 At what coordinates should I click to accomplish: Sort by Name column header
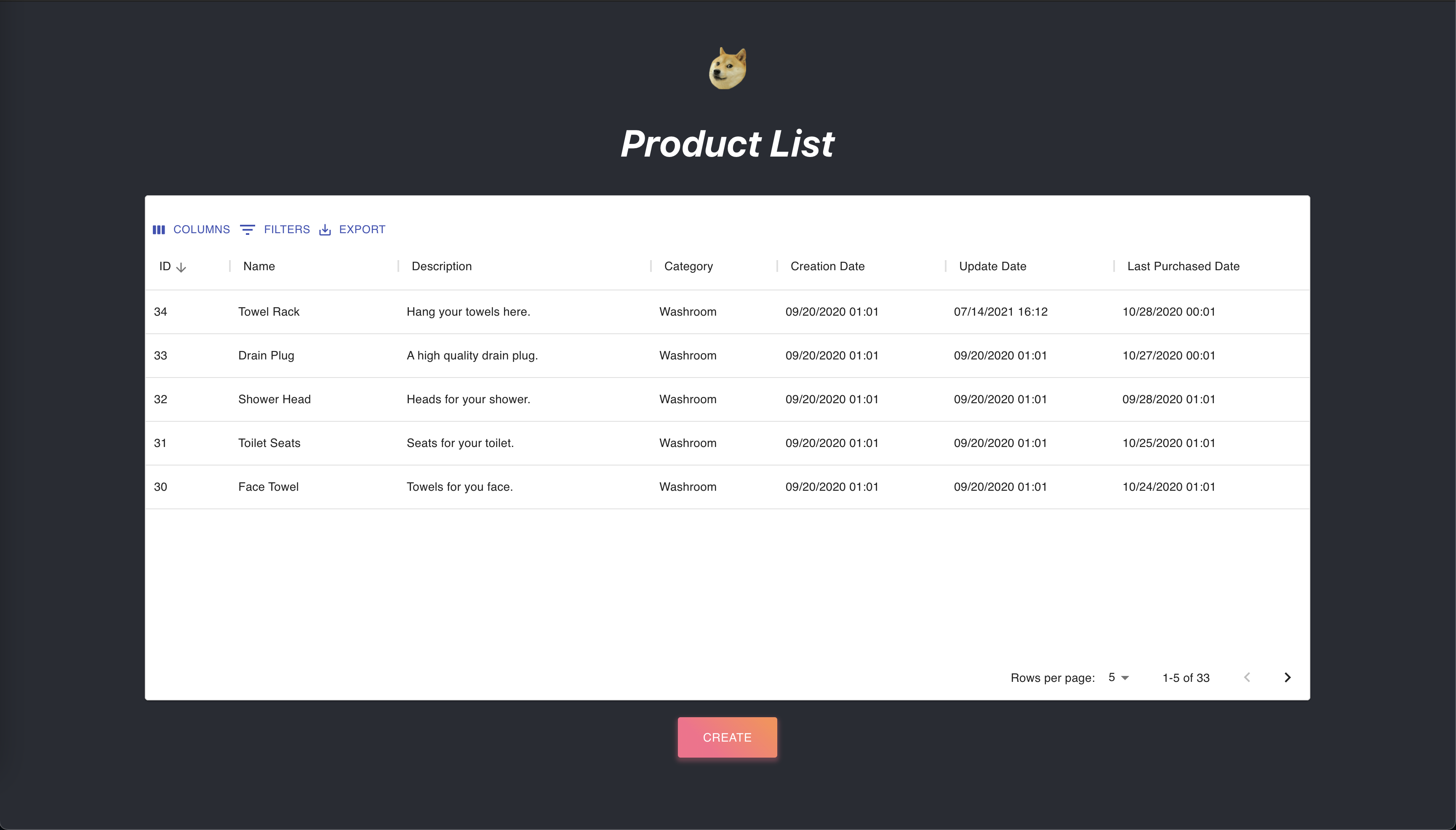click(x=259, y=266)
